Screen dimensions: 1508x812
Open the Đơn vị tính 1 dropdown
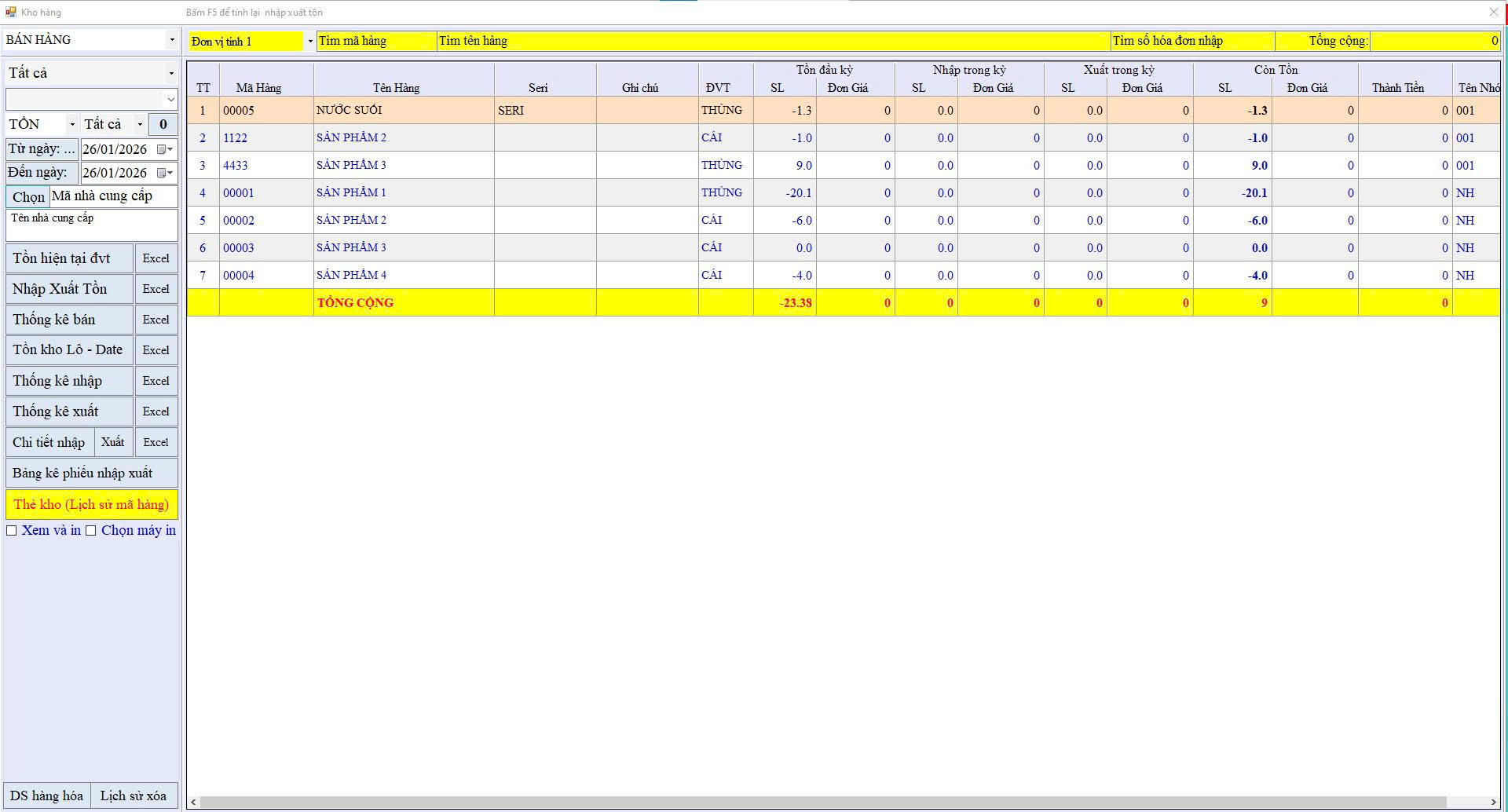309,42
